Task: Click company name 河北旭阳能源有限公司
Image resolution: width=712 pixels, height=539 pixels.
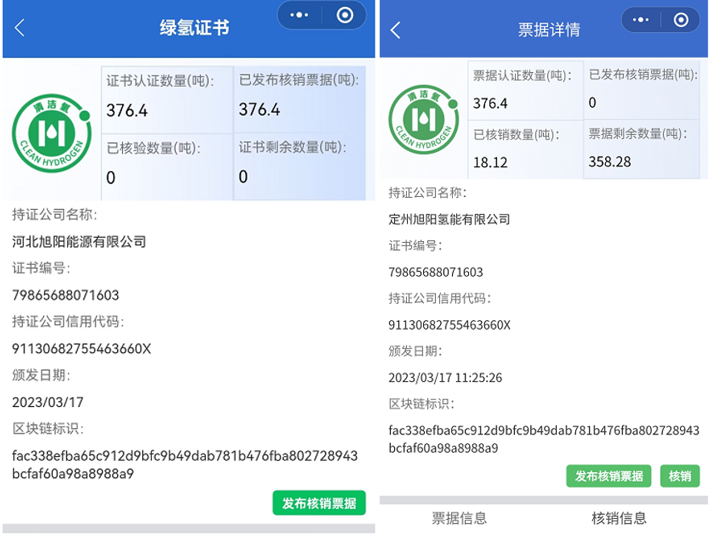Action: click(79, 241)
